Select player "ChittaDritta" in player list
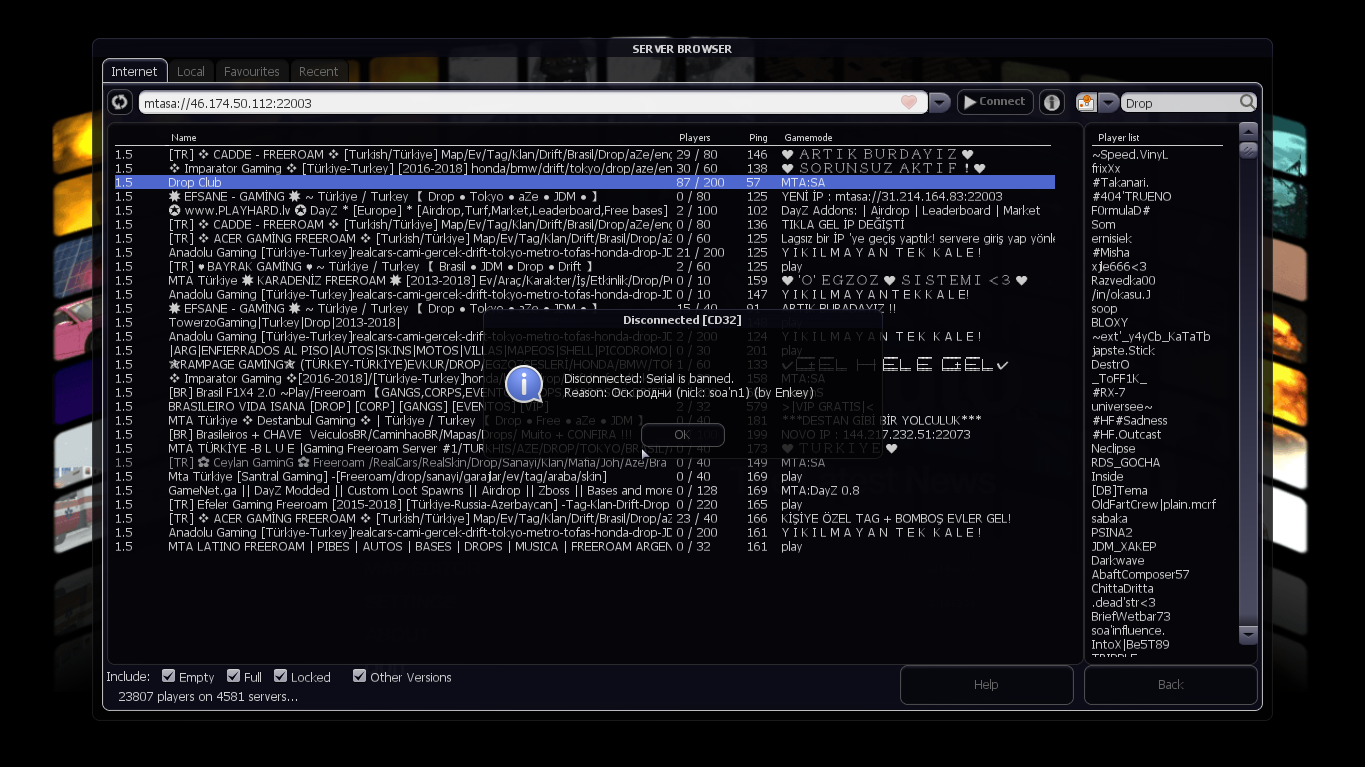Screen dimensions: 1365x767 [x=1122, y=589]
